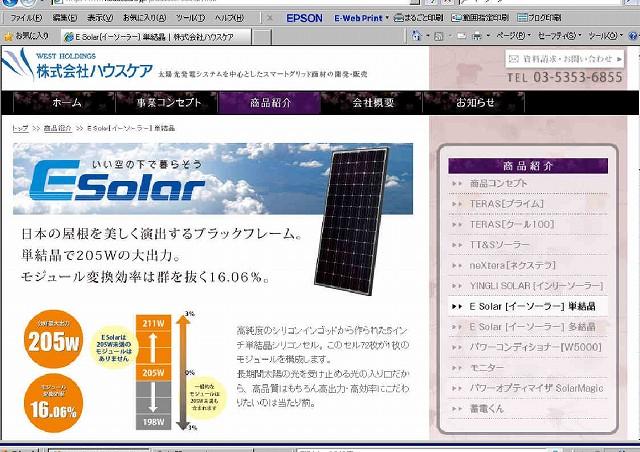Open the ツール(T) menu in menu bar
The image size is (640, 452).
coord(190,18)
